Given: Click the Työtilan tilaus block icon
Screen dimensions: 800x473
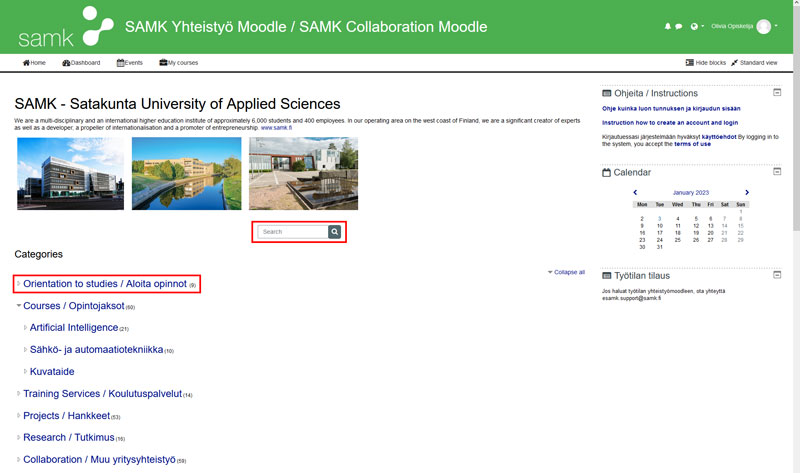Looking at the screenshot, I should click(x=607, y=276).
